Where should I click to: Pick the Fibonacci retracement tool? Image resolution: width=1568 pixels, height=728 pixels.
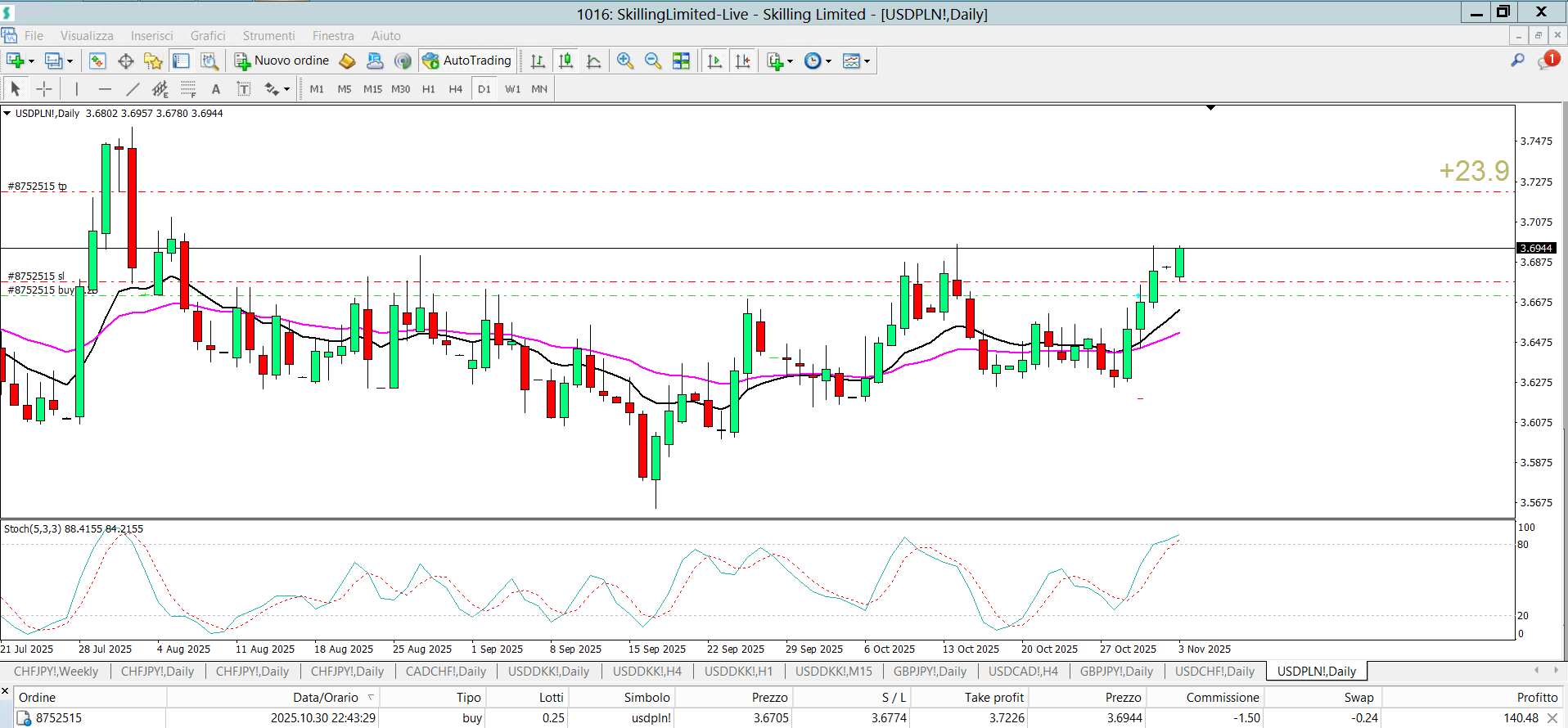point(187,89)
